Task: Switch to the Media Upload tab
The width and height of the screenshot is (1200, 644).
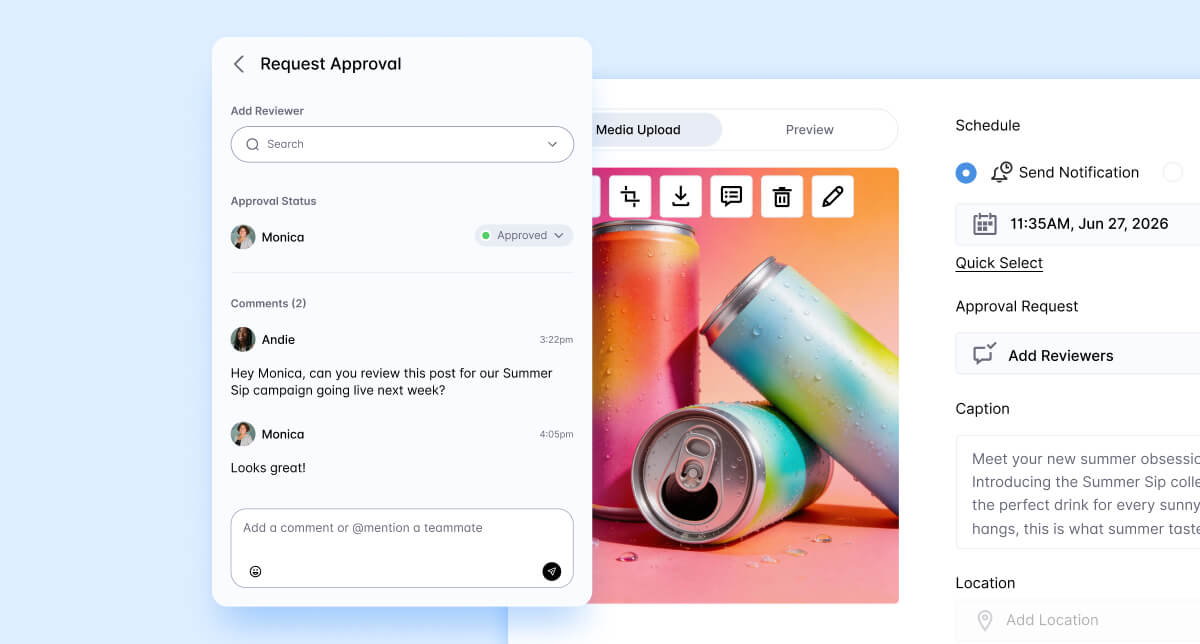Action: click(x=638, y=130)
